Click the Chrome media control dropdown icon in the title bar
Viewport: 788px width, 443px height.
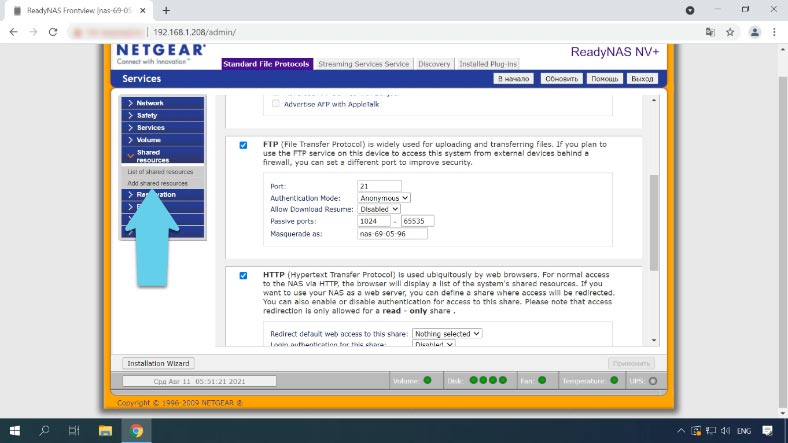tap(690, 10)
